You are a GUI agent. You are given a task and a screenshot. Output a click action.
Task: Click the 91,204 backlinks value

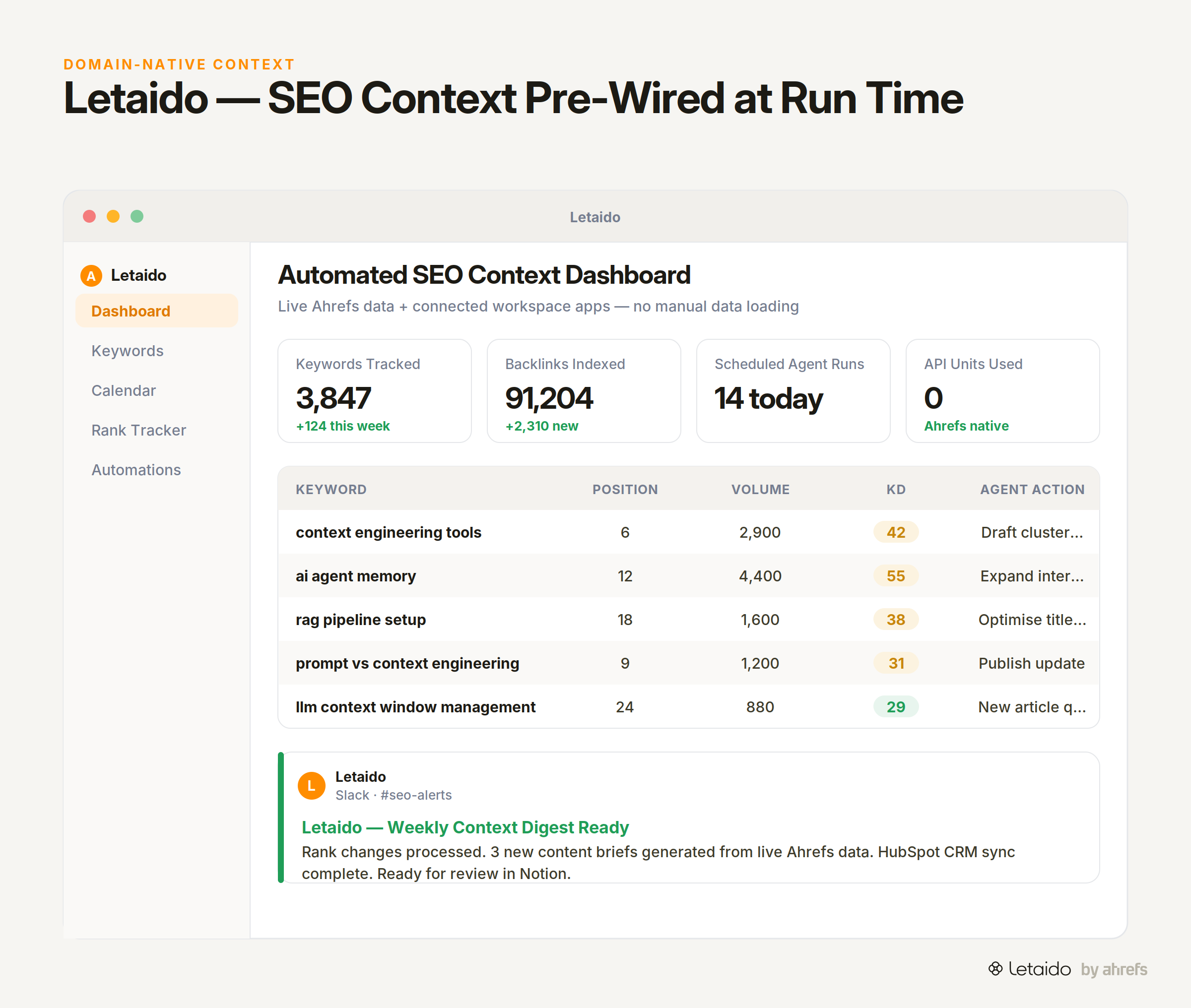549,398
